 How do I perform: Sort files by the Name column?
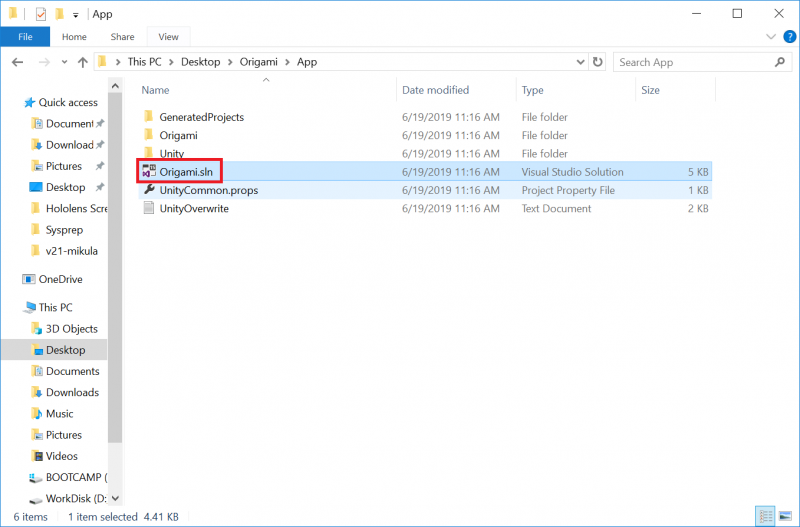tap(155, 90)
